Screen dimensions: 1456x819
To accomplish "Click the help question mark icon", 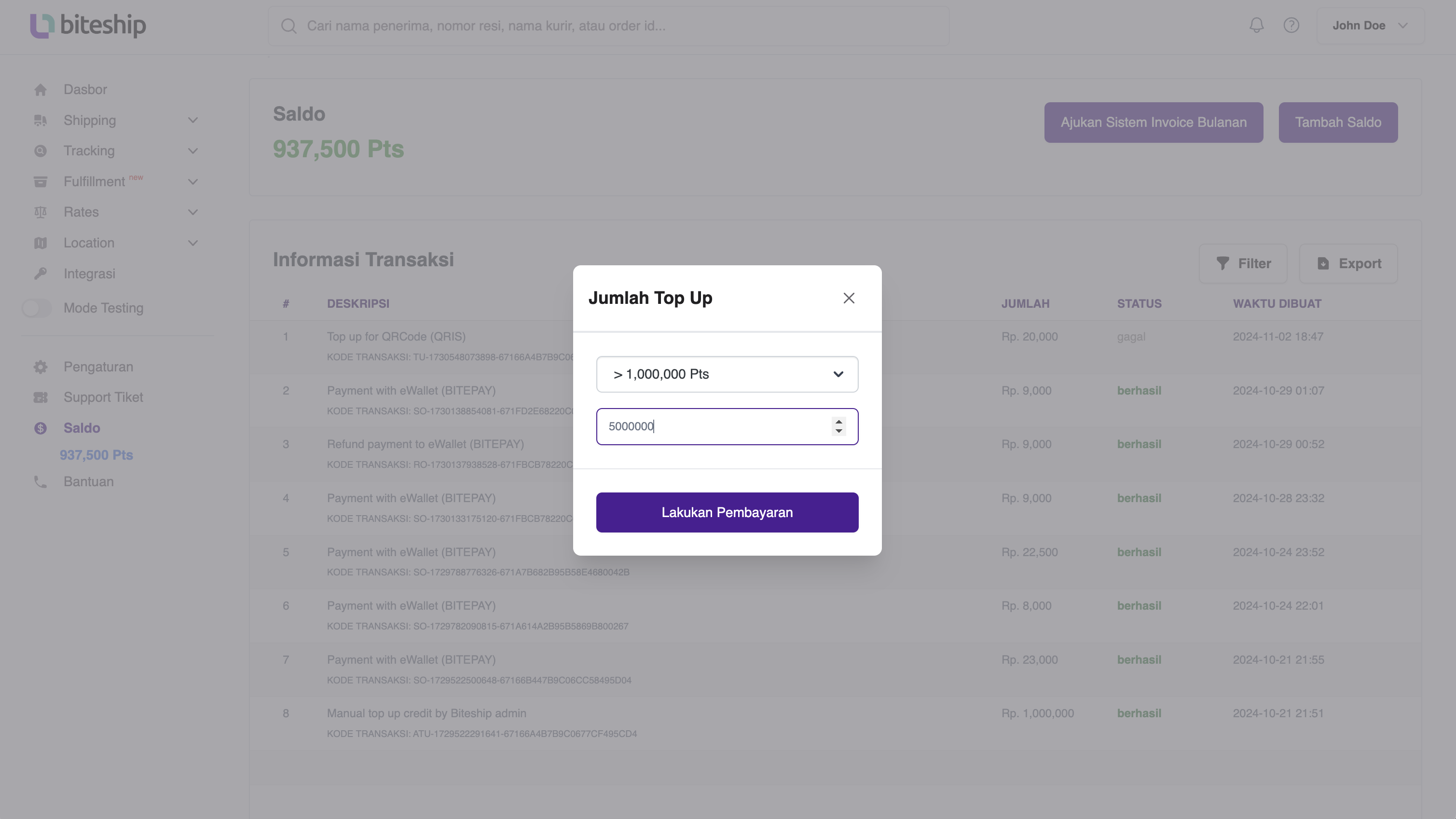I will tap(1291, 26).
